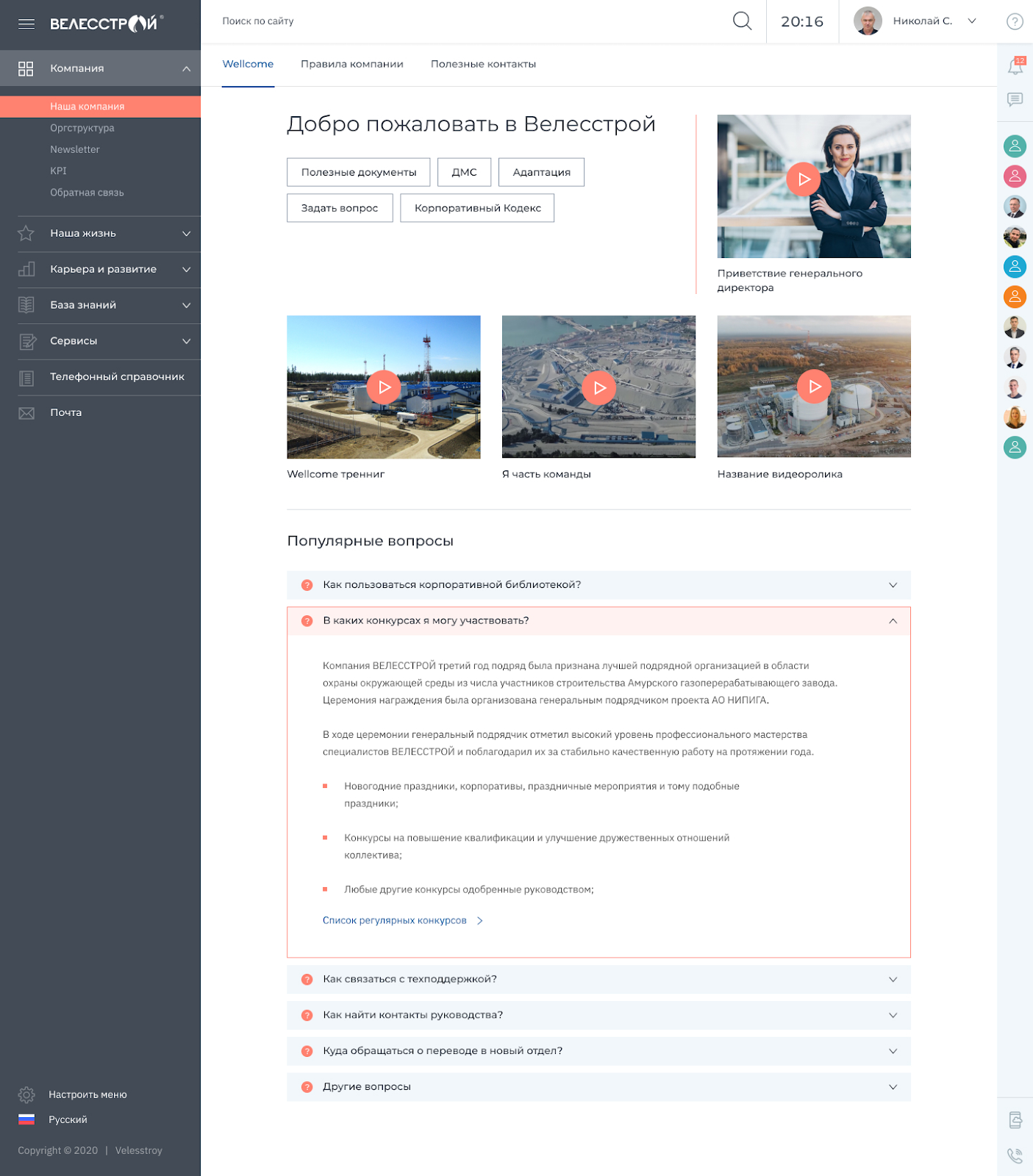Play the Wellcome тренинг video
Image resolution: width=1033 pixels, height=1176 pixels.
coord(384,387)
